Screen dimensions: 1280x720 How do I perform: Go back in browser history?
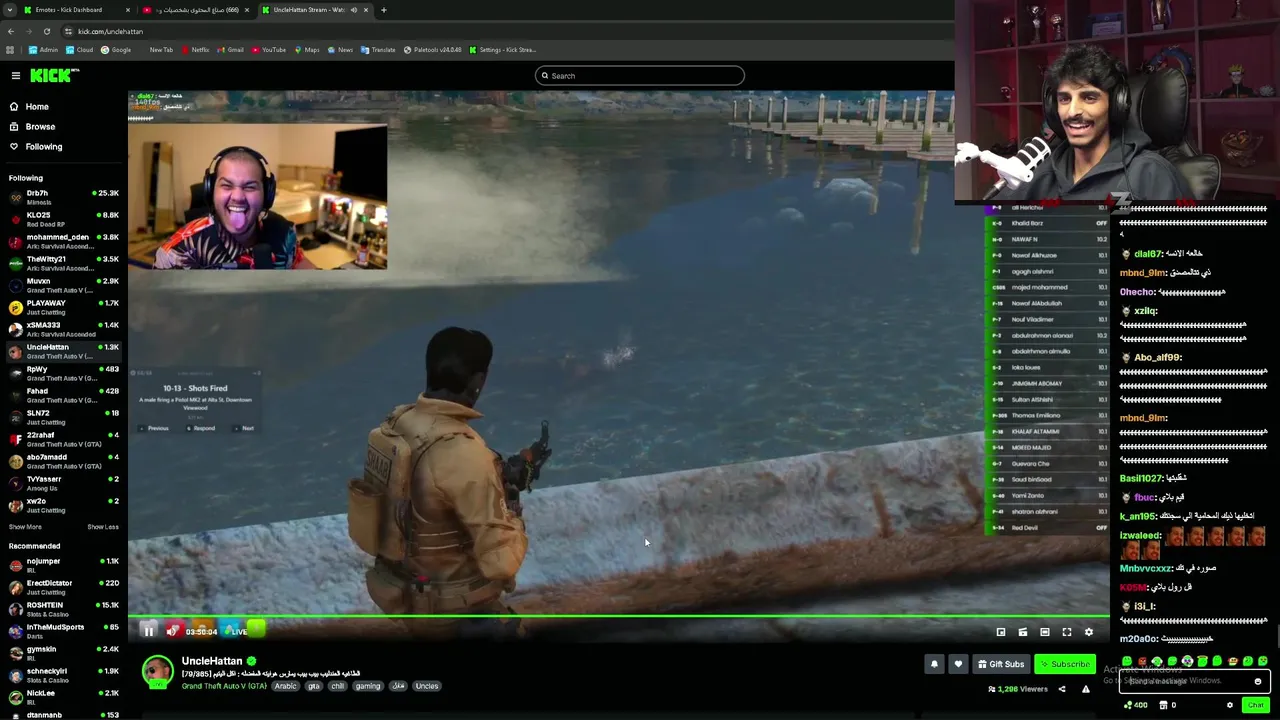tap(11, 31)
